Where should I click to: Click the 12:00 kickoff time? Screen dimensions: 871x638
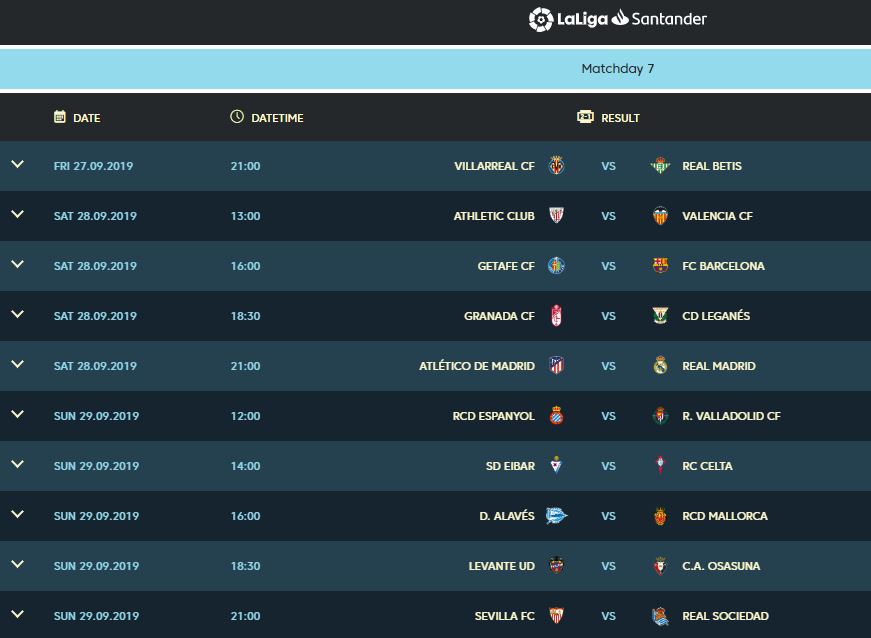246,416
